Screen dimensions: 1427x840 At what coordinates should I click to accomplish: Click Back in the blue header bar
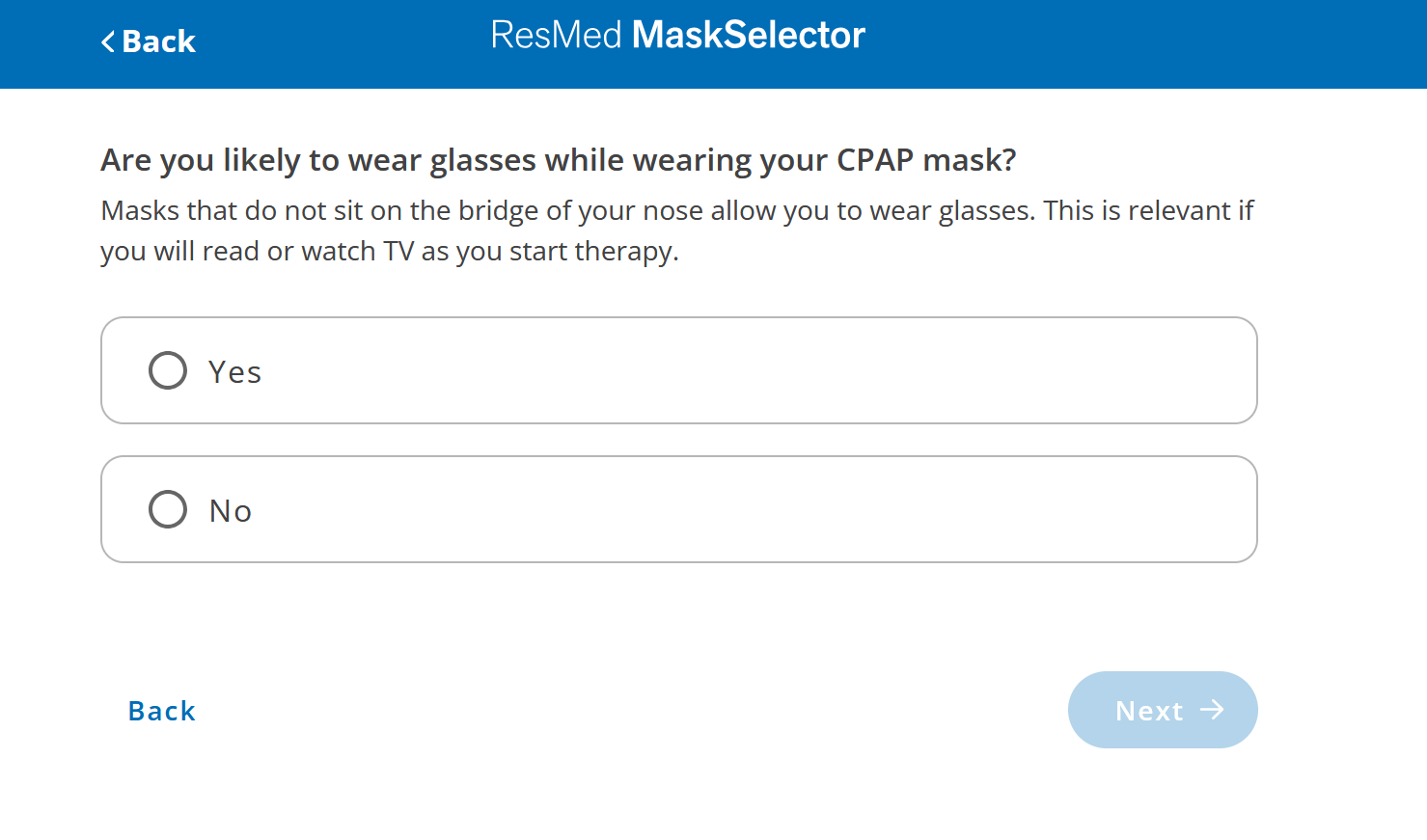coord(148,41)
